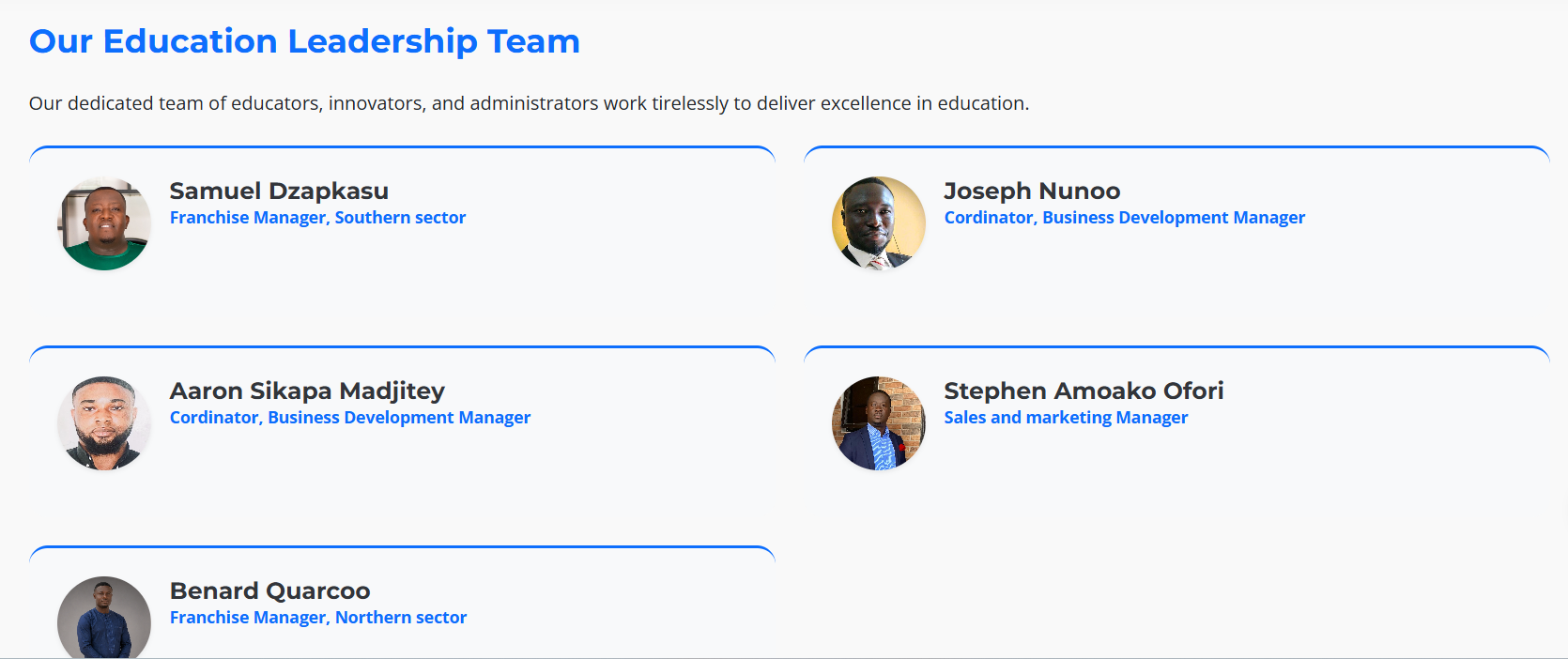The height and width of the screenshot is (659, 1568).
Task: Click Aaron's Cordinator, Business Development Manager title
Action: 350,418
